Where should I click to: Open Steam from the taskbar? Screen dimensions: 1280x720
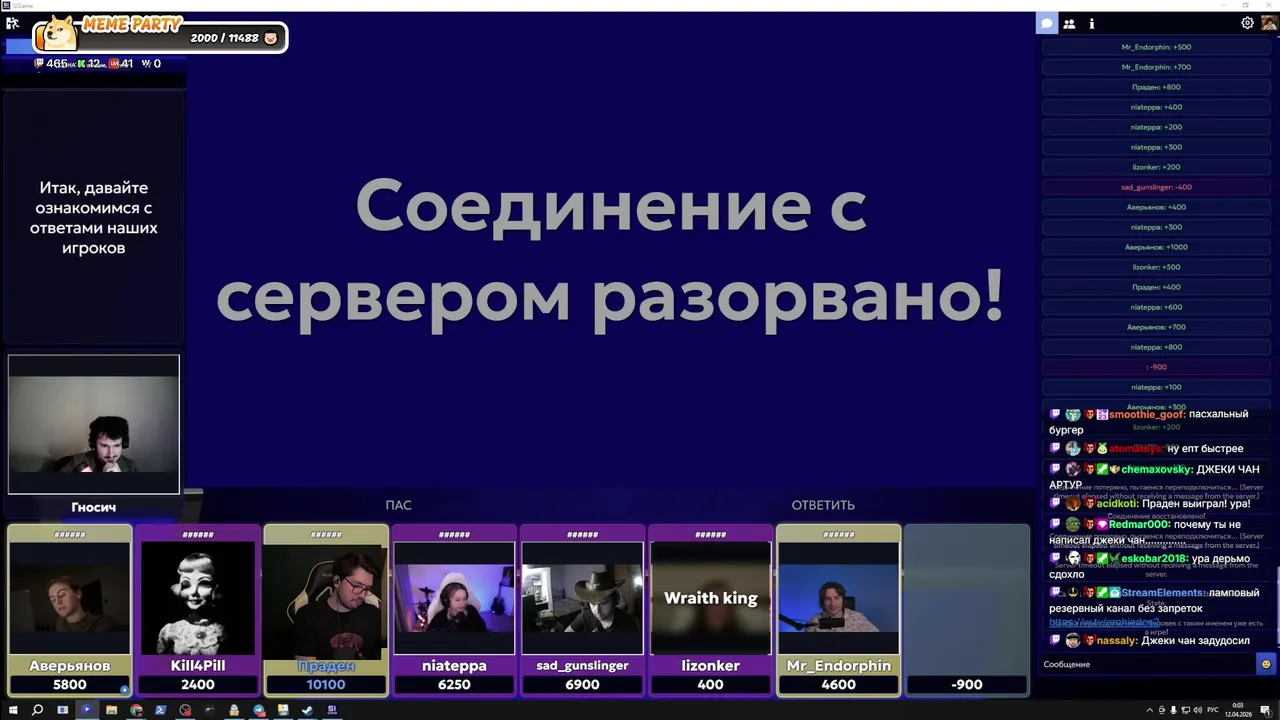[307, 710]
